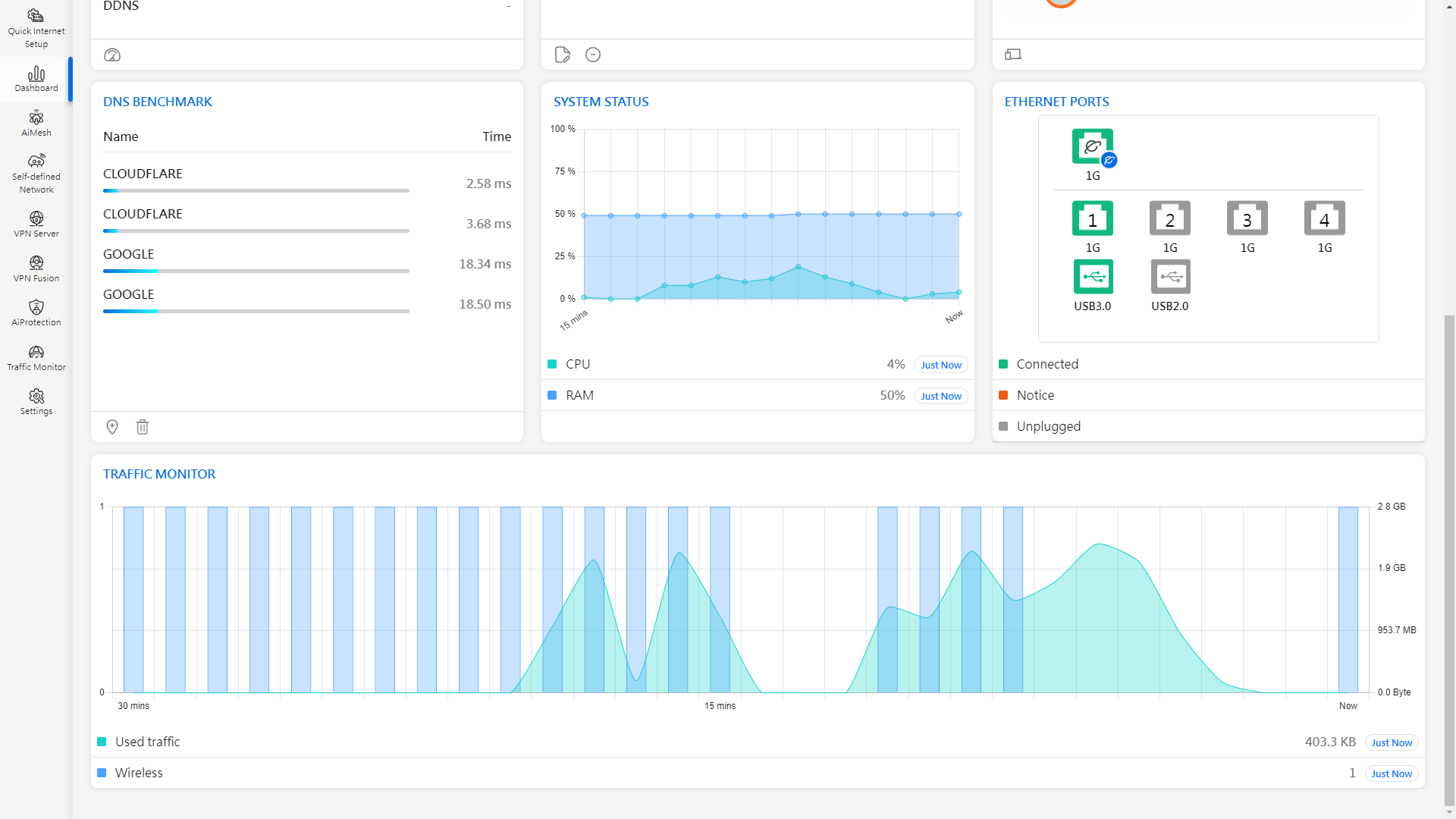Screen dimensions: 1456x819
Task: Open Quick Internet Setup
Action: pos(36,28)
